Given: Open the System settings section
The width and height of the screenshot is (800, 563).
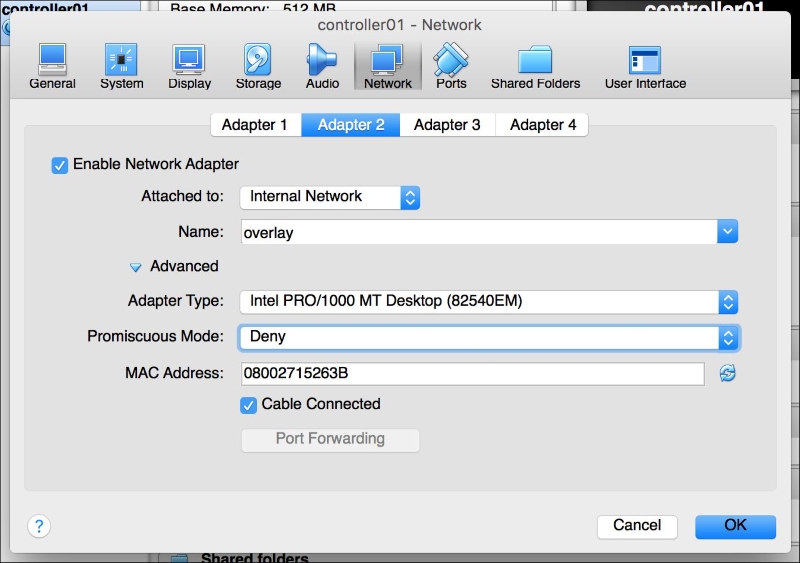Looking at the screenshot, I should click(121, 67).
